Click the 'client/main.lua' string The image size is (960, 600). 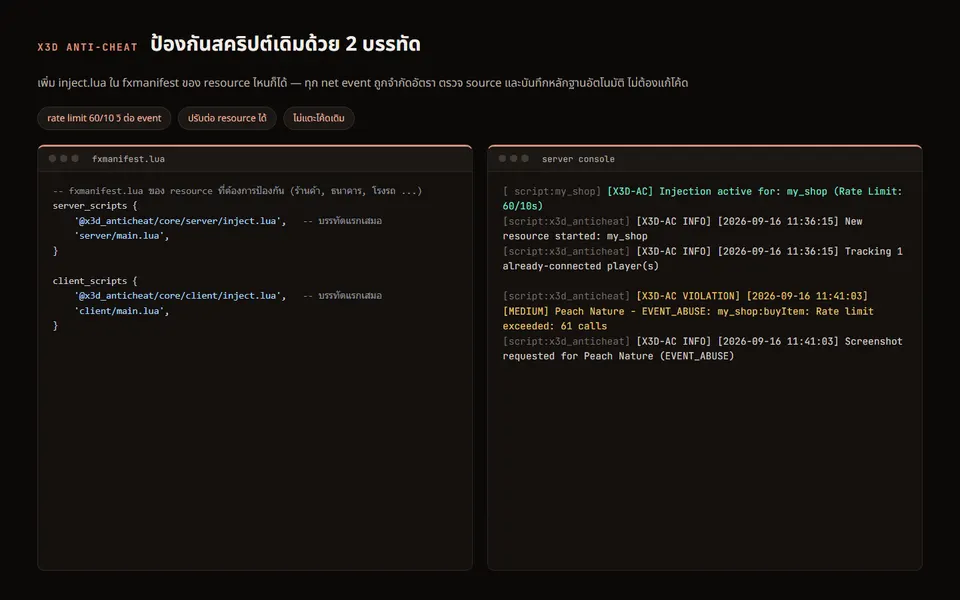(x=119, y=311)
